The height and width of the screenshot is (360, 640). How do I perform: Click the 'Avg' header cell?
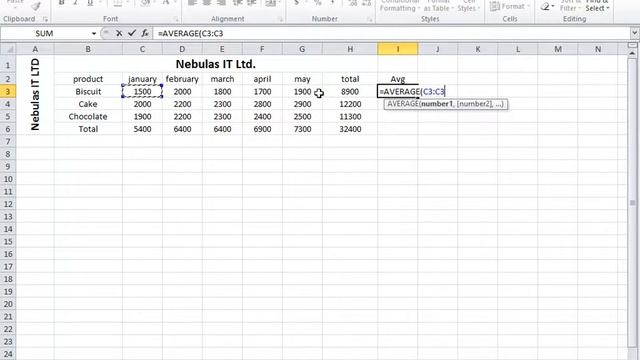[398, 79]
